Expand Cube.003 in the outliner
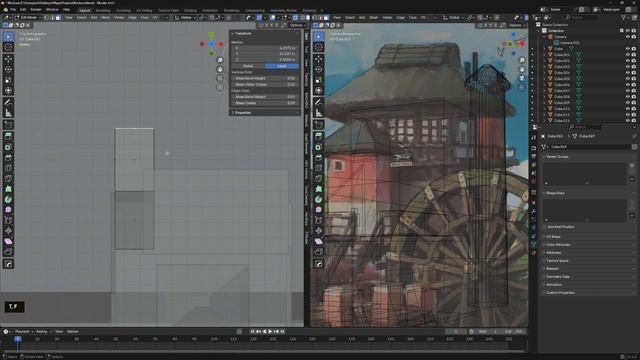This screenshot has width=640, height=360. pos(544,67)
